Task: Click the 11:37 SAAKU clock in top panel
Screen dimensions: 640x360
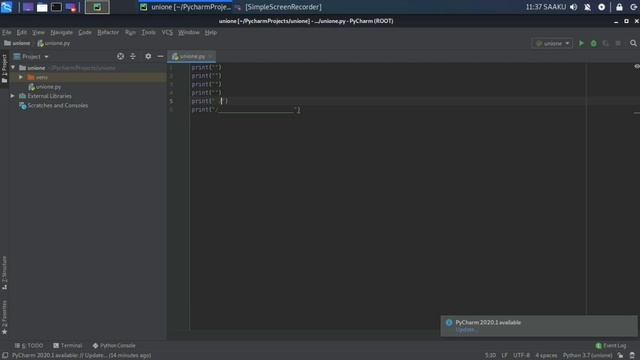Action: click(546, 7)
